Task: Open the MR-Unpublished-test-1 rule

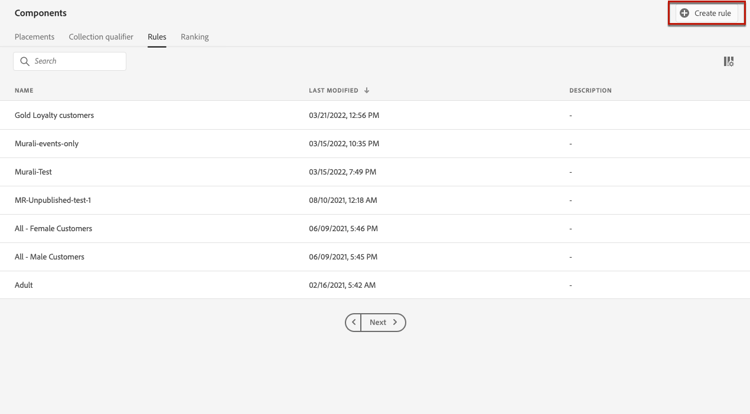Action: 53,200
